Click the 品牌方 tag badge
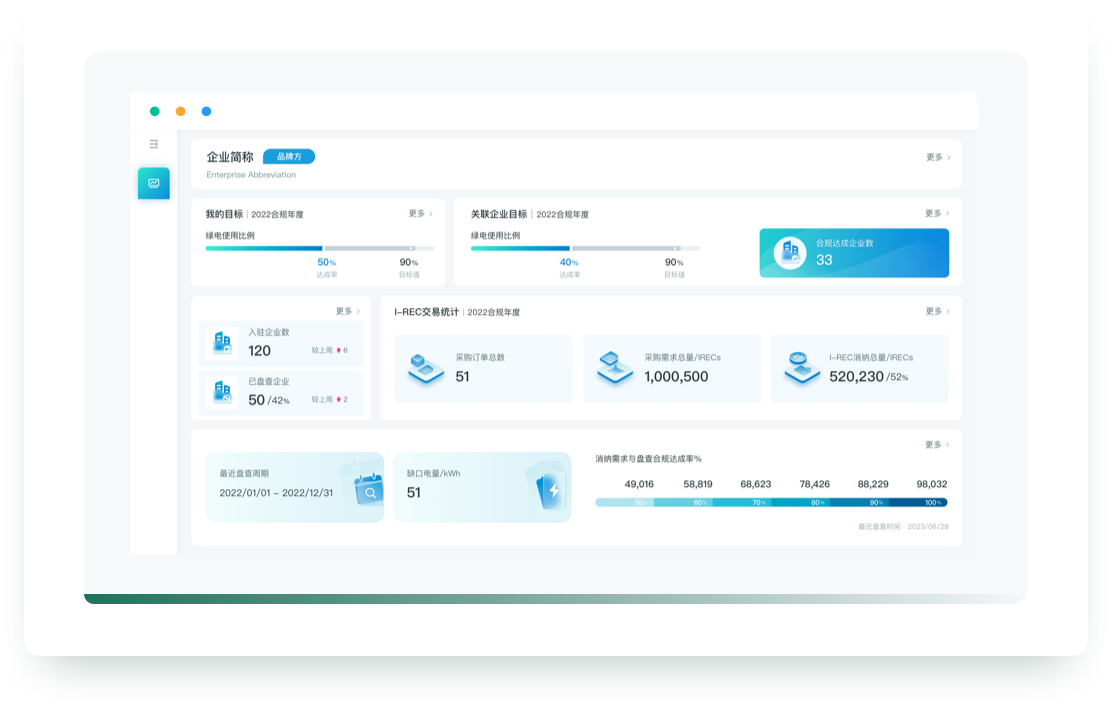Image resolution: width=1112 pixels, height=706 pixels. 289,157
